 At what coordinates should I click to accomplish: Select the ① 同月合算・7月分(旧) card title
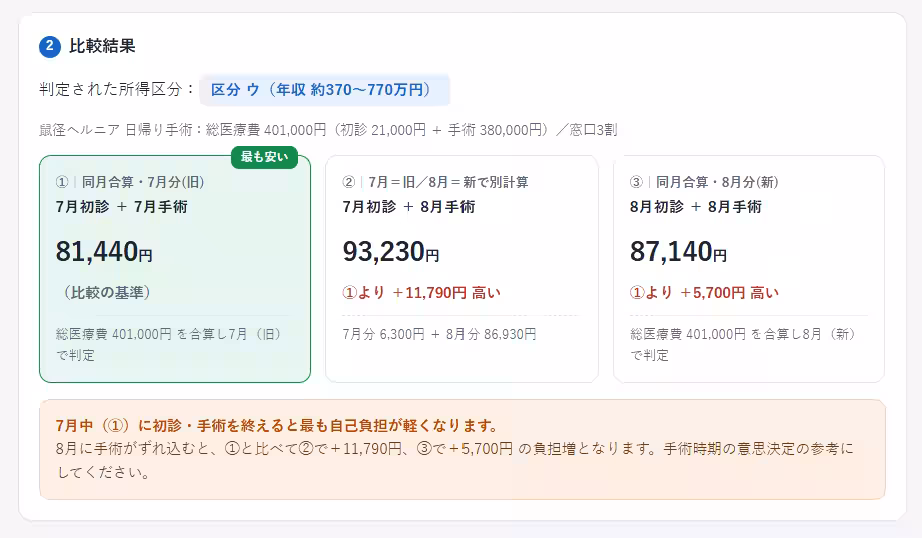[130, 182]
